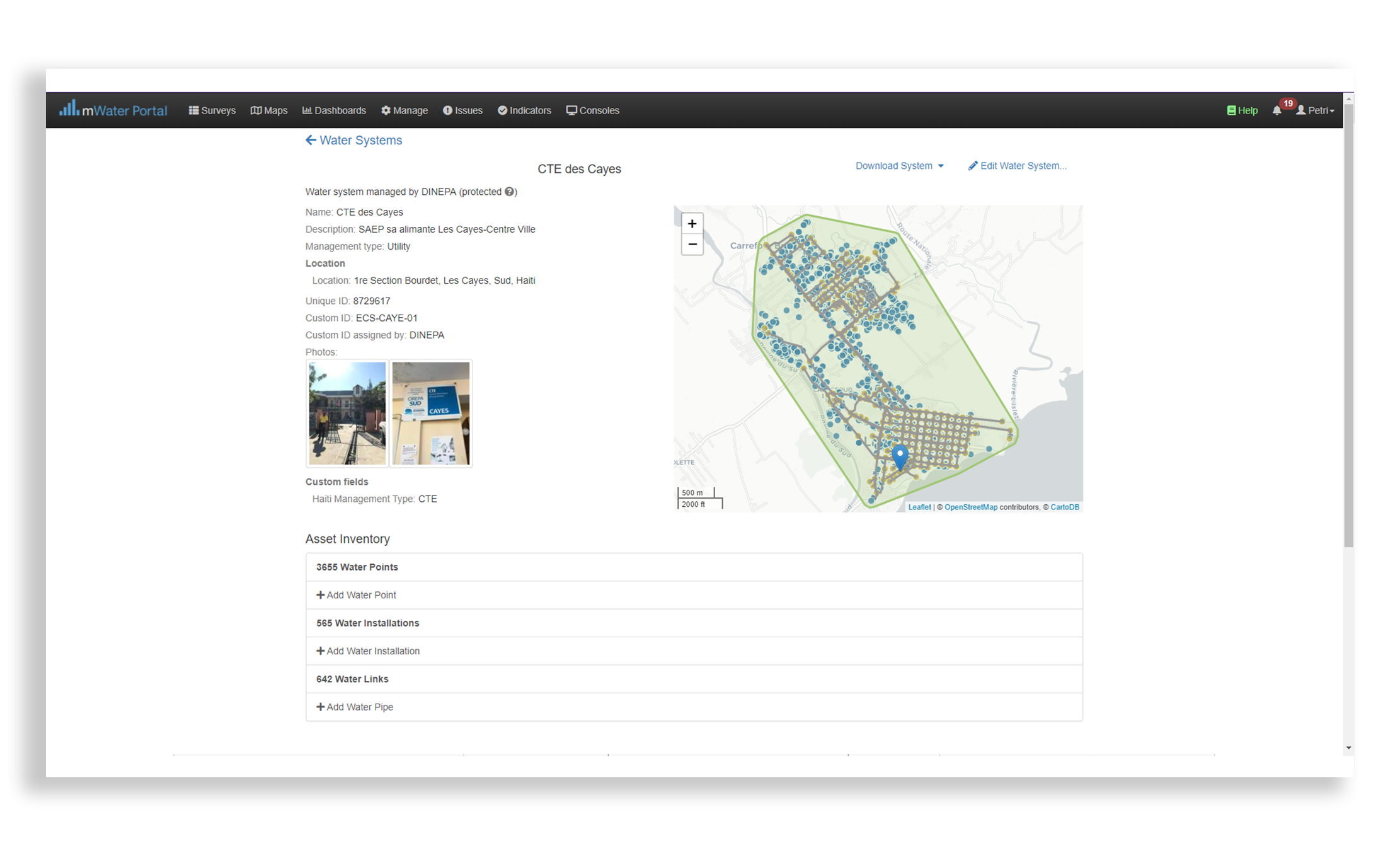Click the back arrow to Water Systems
1400x846 pixels.
click(311, 140)
